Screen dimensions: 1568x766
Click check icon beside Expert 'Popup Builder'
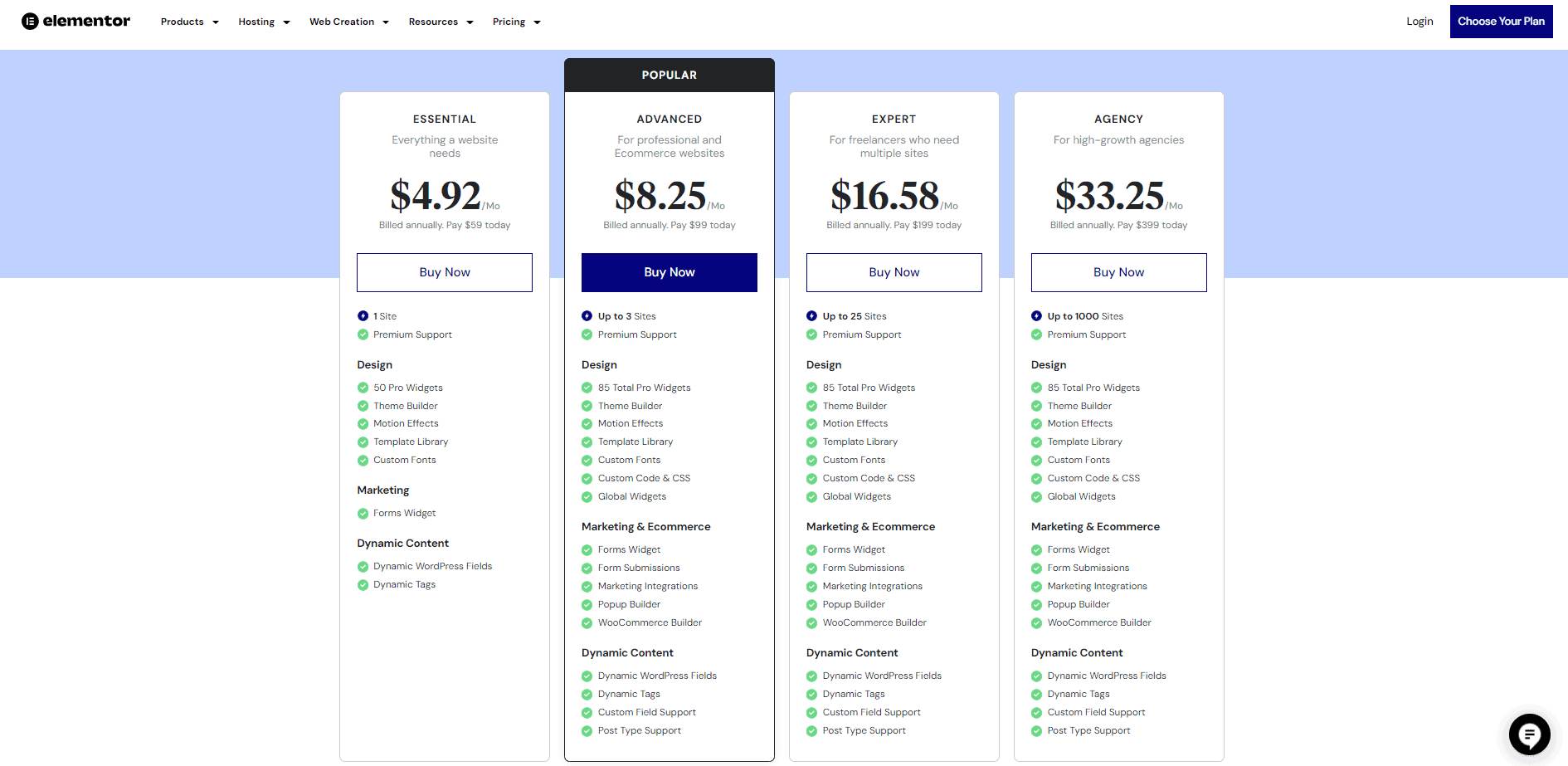click(x=811, y=605)
